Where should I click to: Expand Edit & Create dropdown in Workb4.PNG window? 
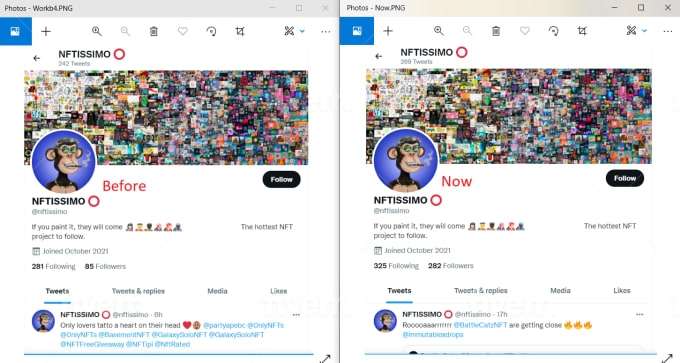[x=302, y=31]
